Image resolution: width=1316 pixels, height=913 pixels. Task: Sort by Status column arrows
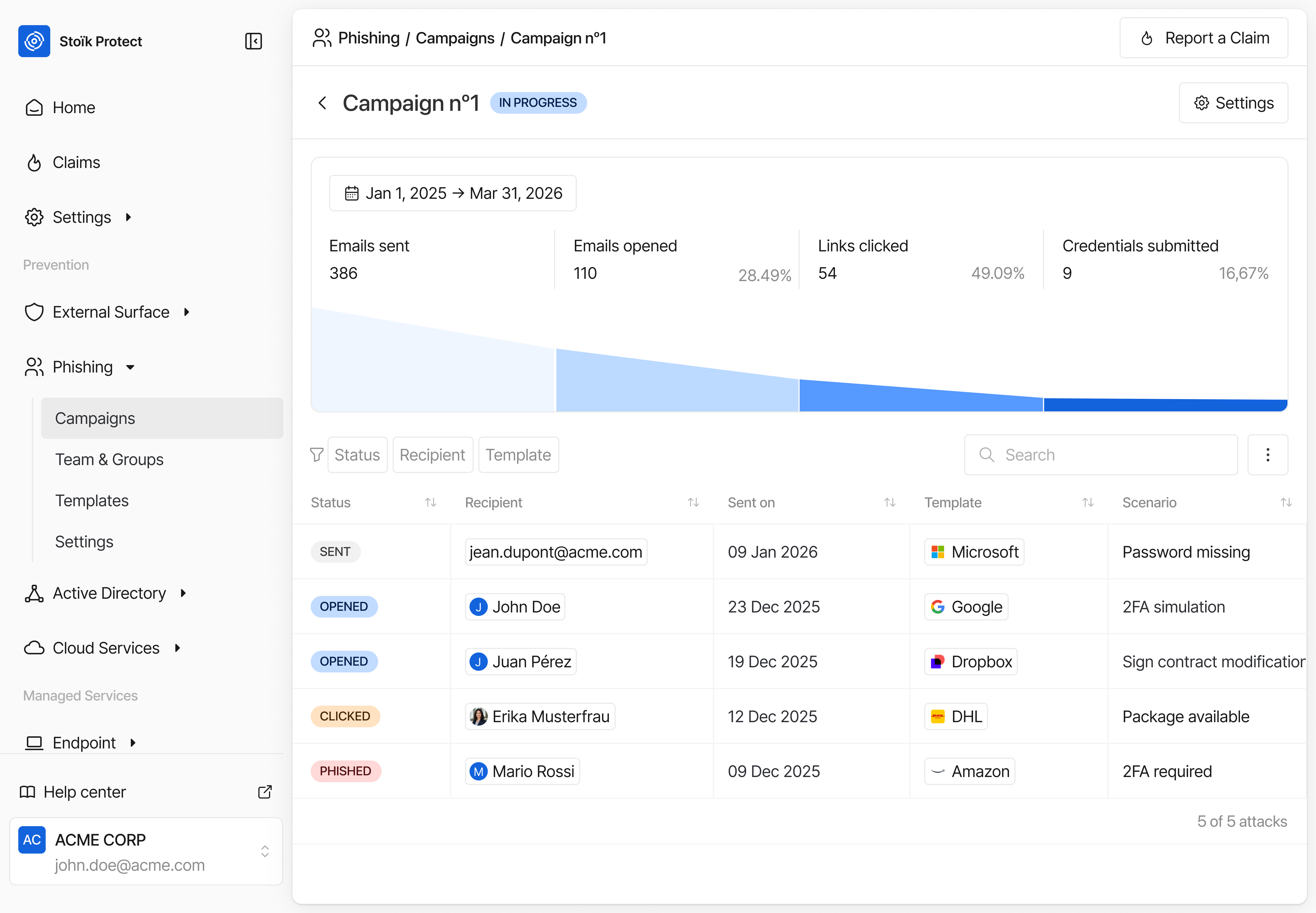tap(431, 502)
